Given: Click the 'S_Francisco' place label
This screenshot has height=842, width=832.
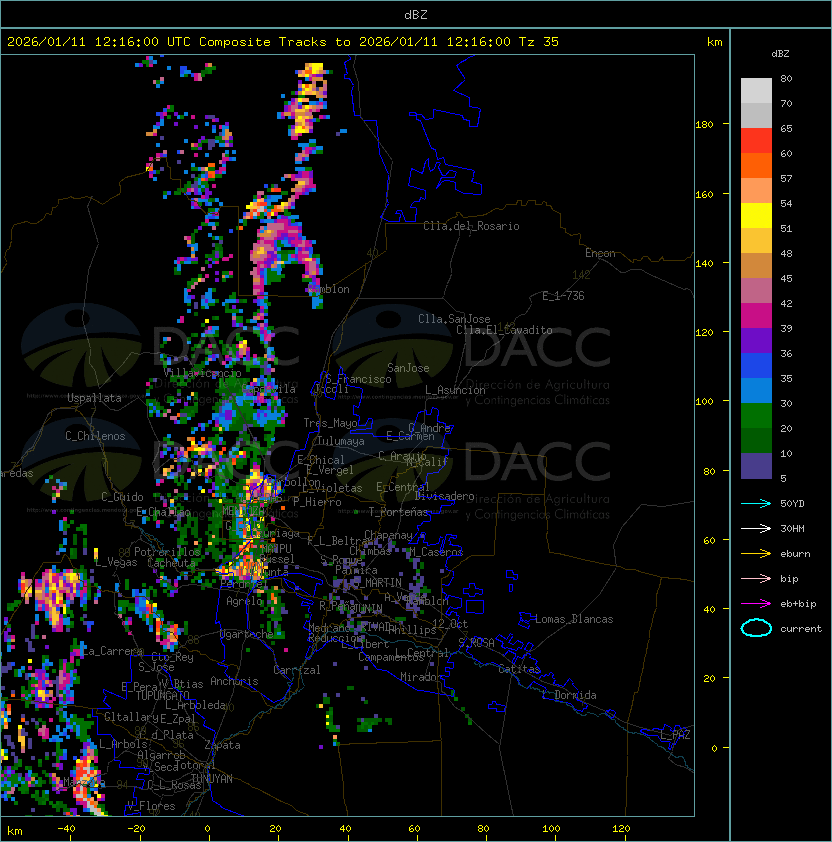Looking at the screenshot, I should tap(358, 379).
